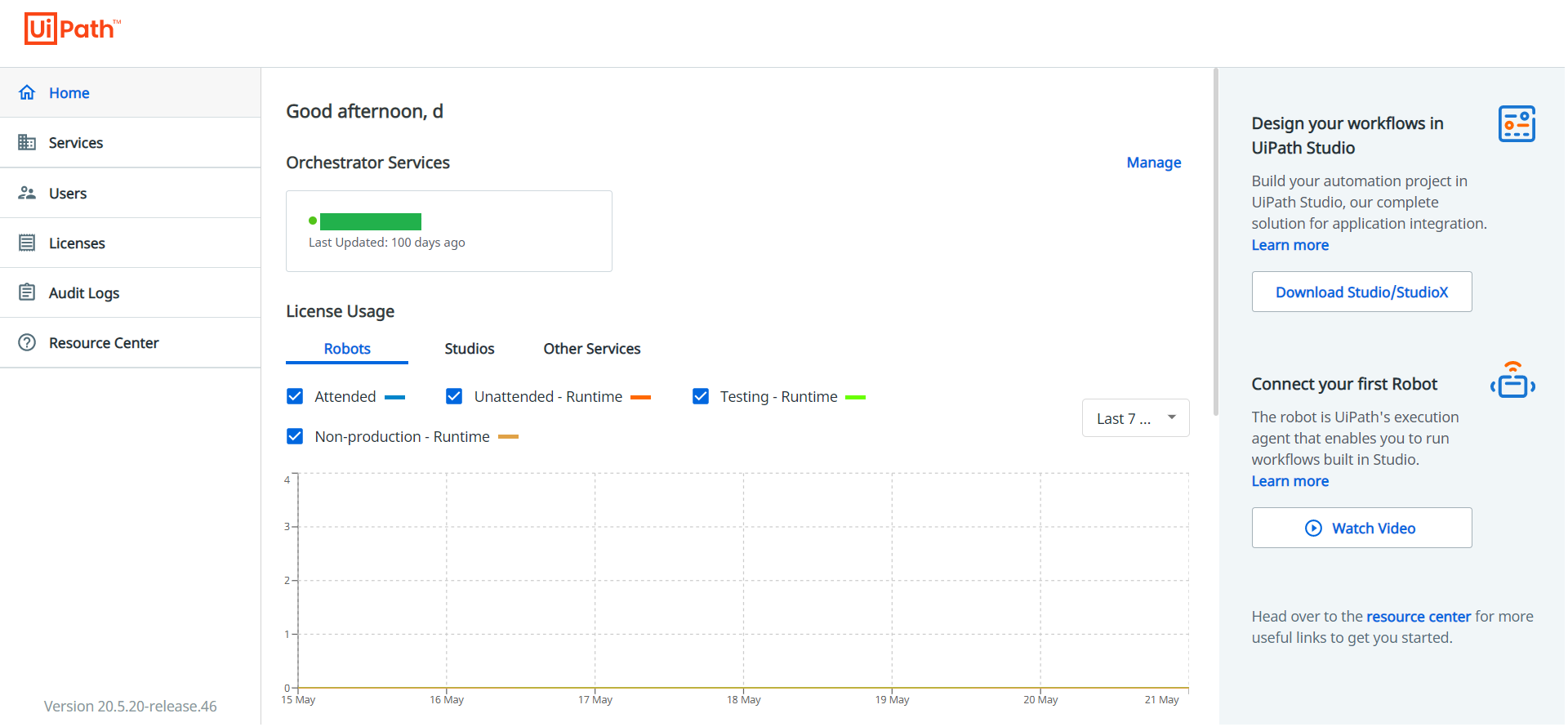Click the green Testing legend swatch
The width and height of the screenshot is (1568, 727).
(855, 397)
